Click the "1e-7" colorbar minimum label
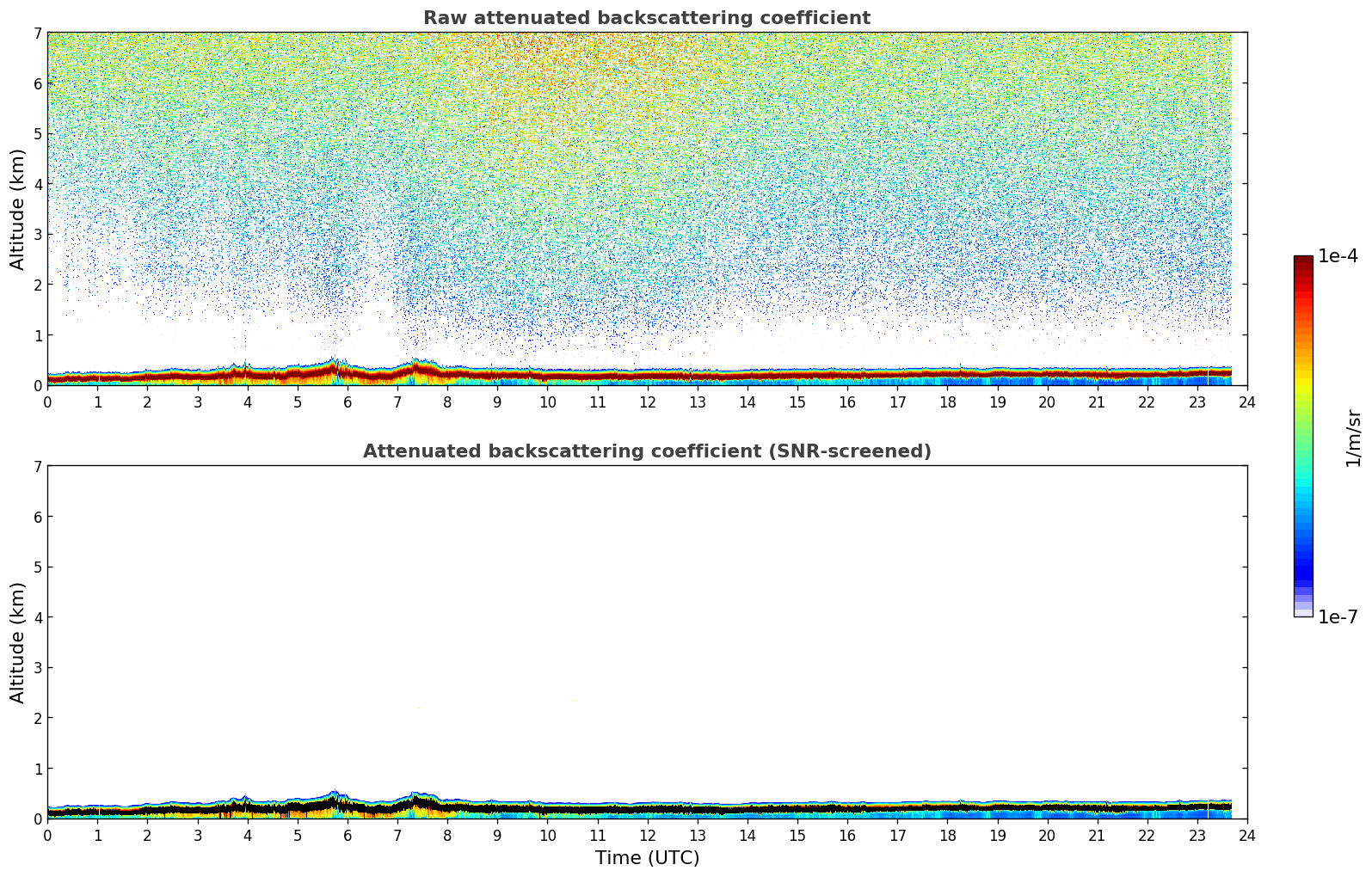1372x877 pixels. (1338, 617)
